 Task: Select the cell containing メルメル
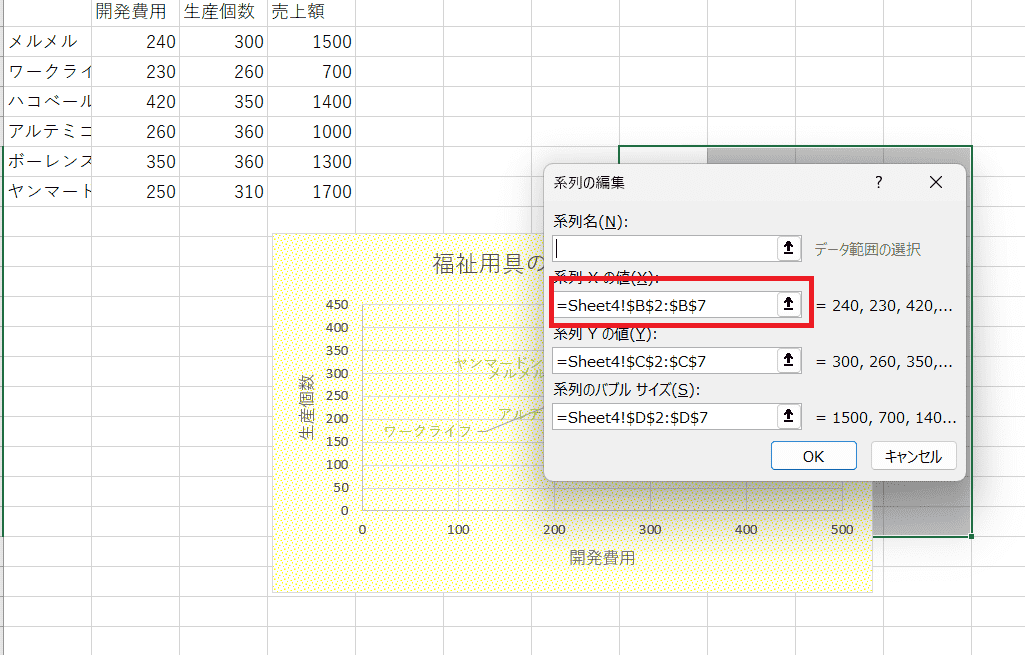click(47, 42)
